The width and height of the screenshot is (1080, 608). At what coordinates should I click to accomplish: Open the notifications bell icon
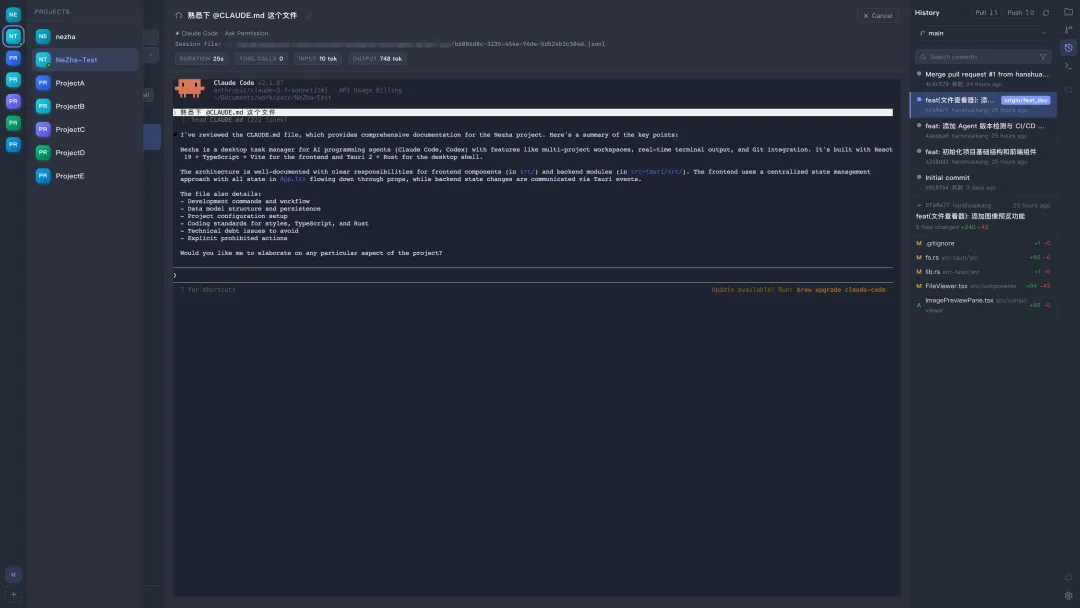(x=1068, y=577)
